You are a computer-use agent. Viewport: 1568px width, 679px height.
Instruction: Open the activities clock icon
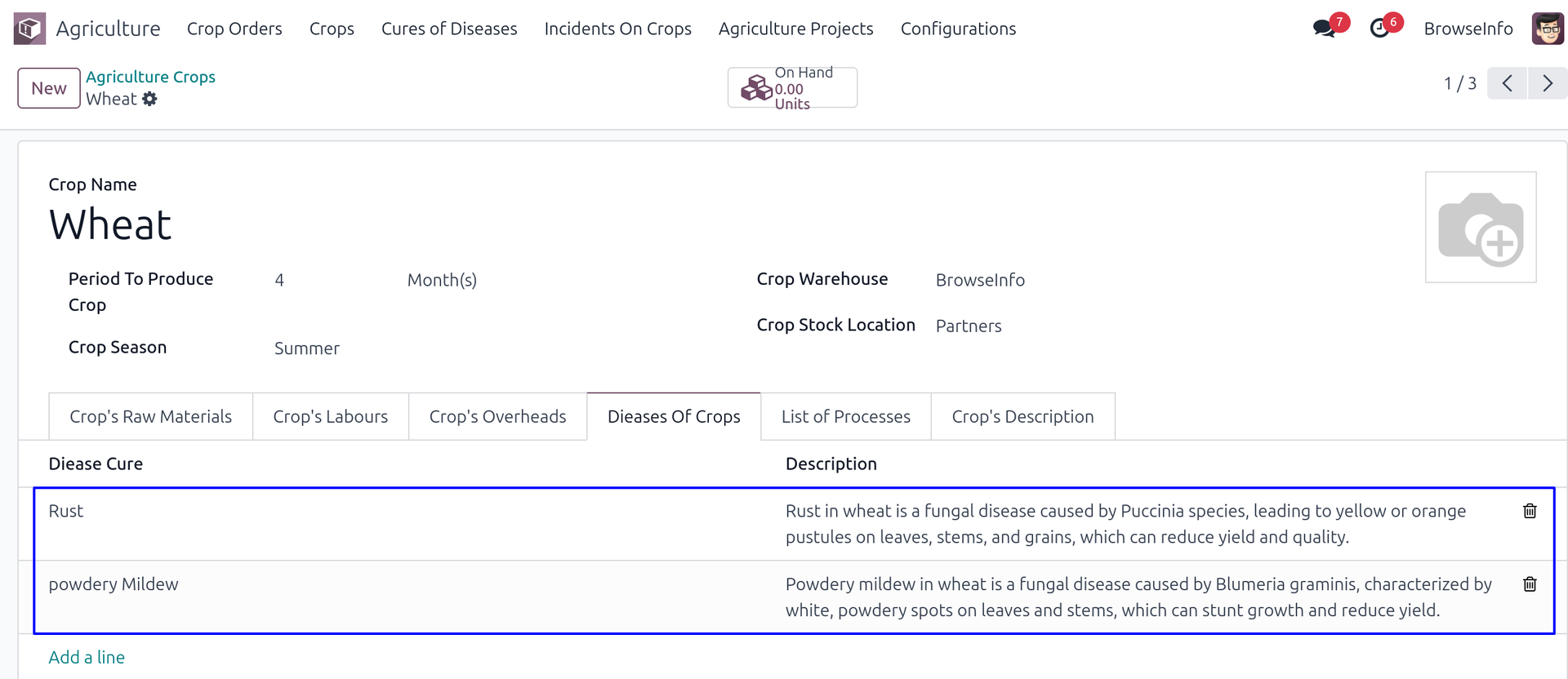[1379, 29]
